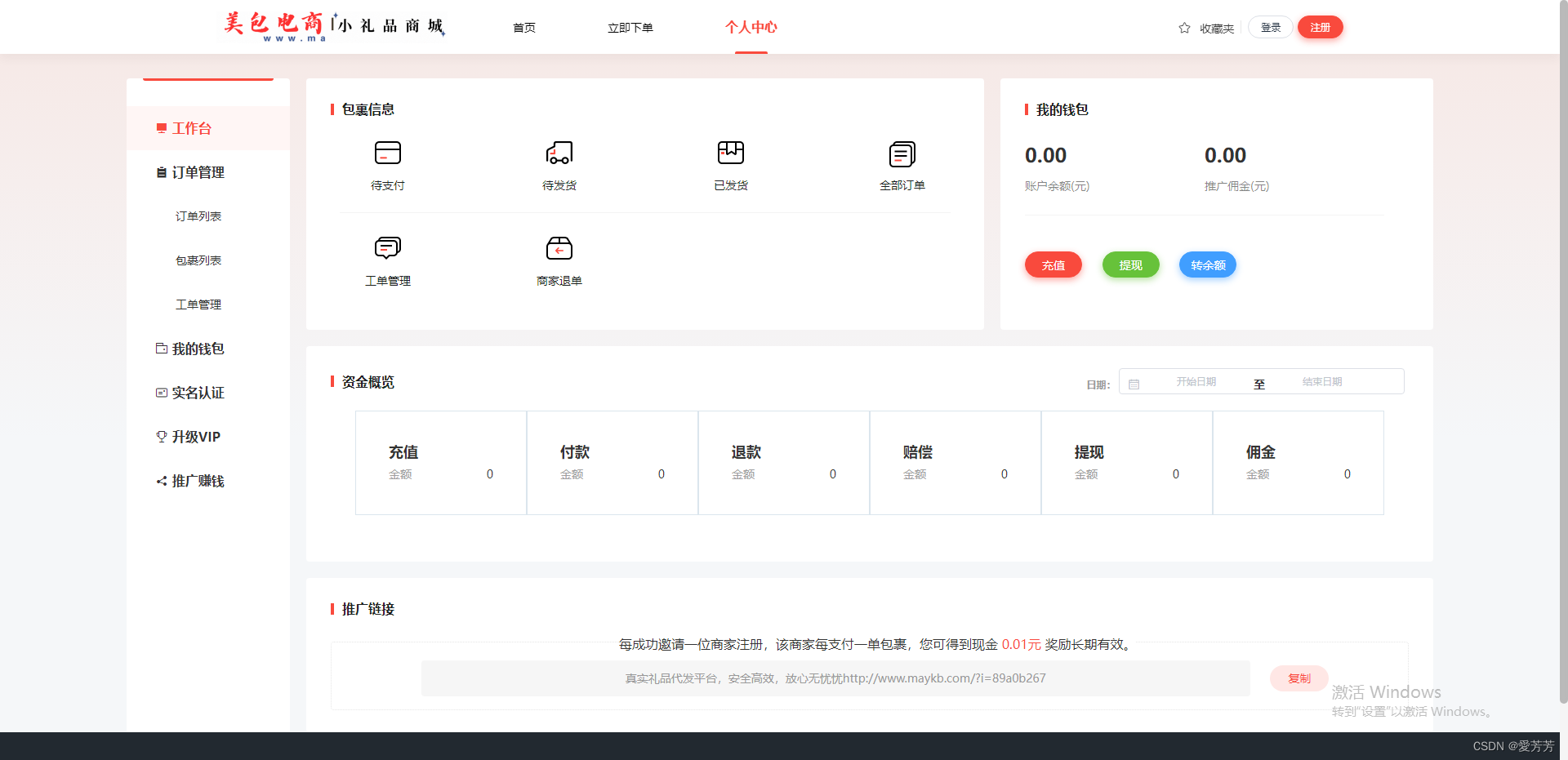
Task: Open 升级VIP in the sidebar
Action: point(208,437)
